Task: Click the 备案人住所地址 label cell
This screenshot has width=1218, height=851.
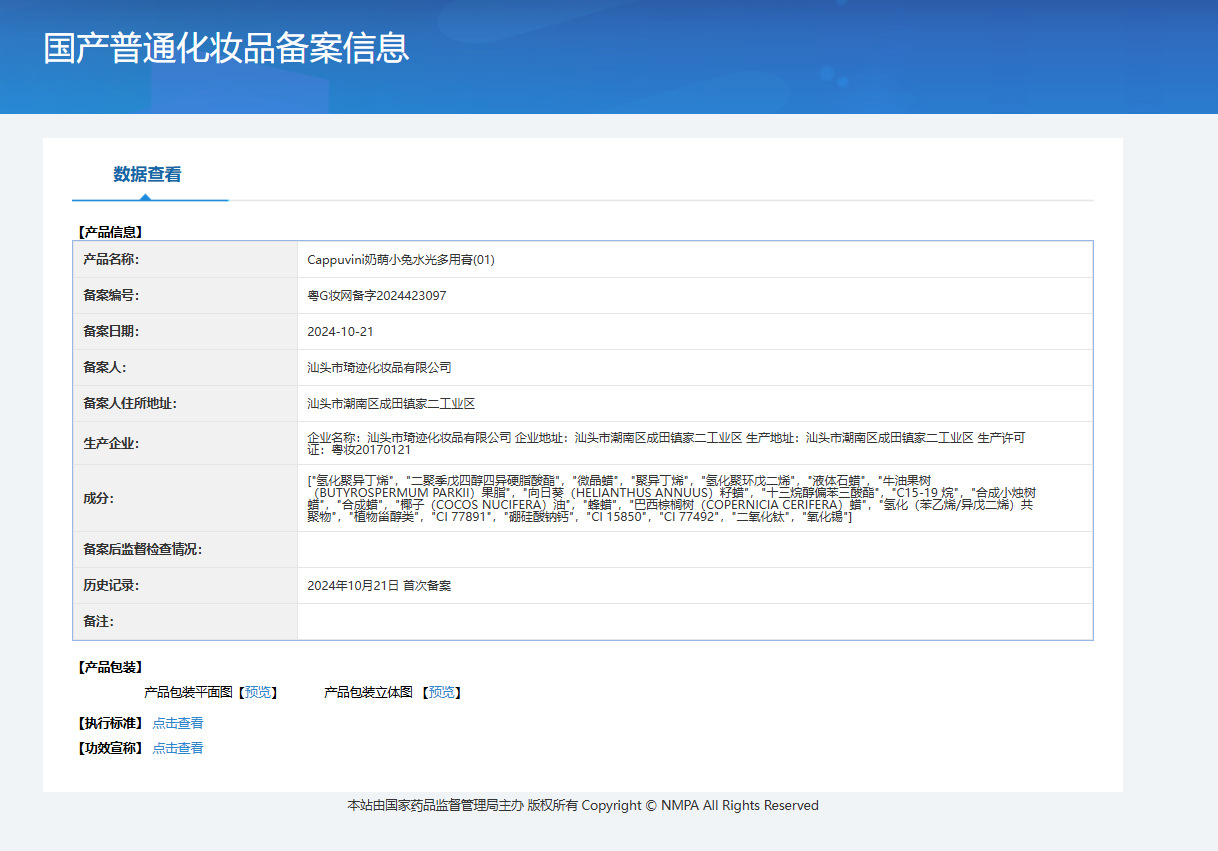Action: (185, 404)
